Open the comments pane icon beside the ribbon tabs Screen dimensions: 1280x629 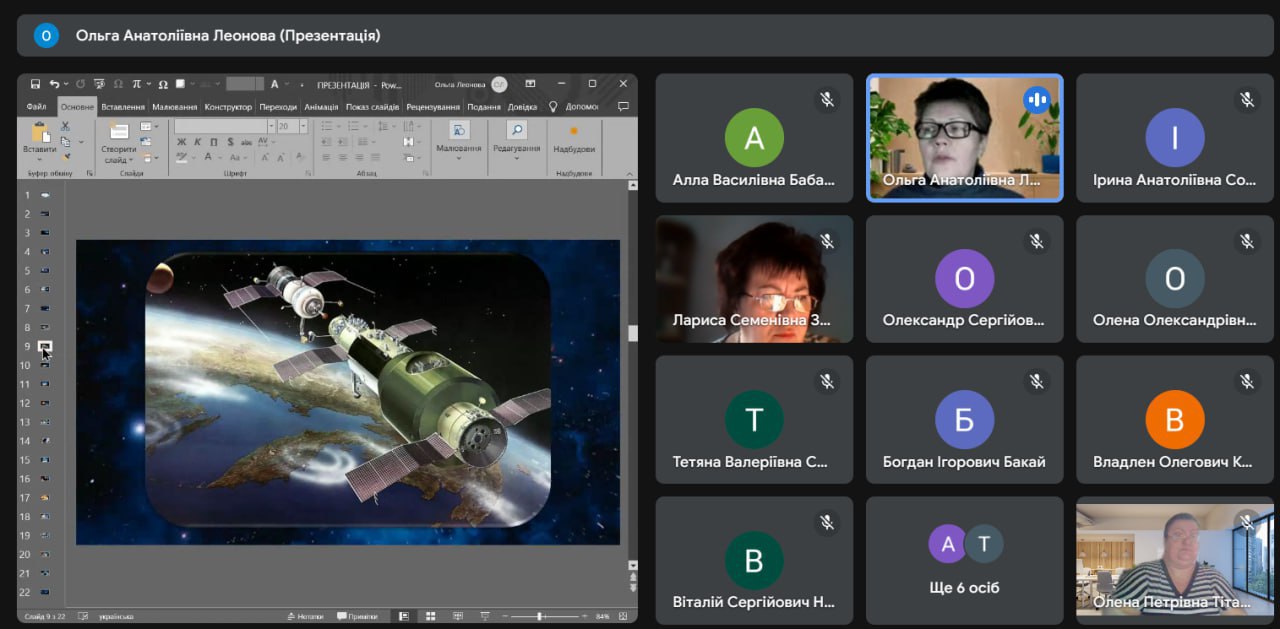coord(623,107)
